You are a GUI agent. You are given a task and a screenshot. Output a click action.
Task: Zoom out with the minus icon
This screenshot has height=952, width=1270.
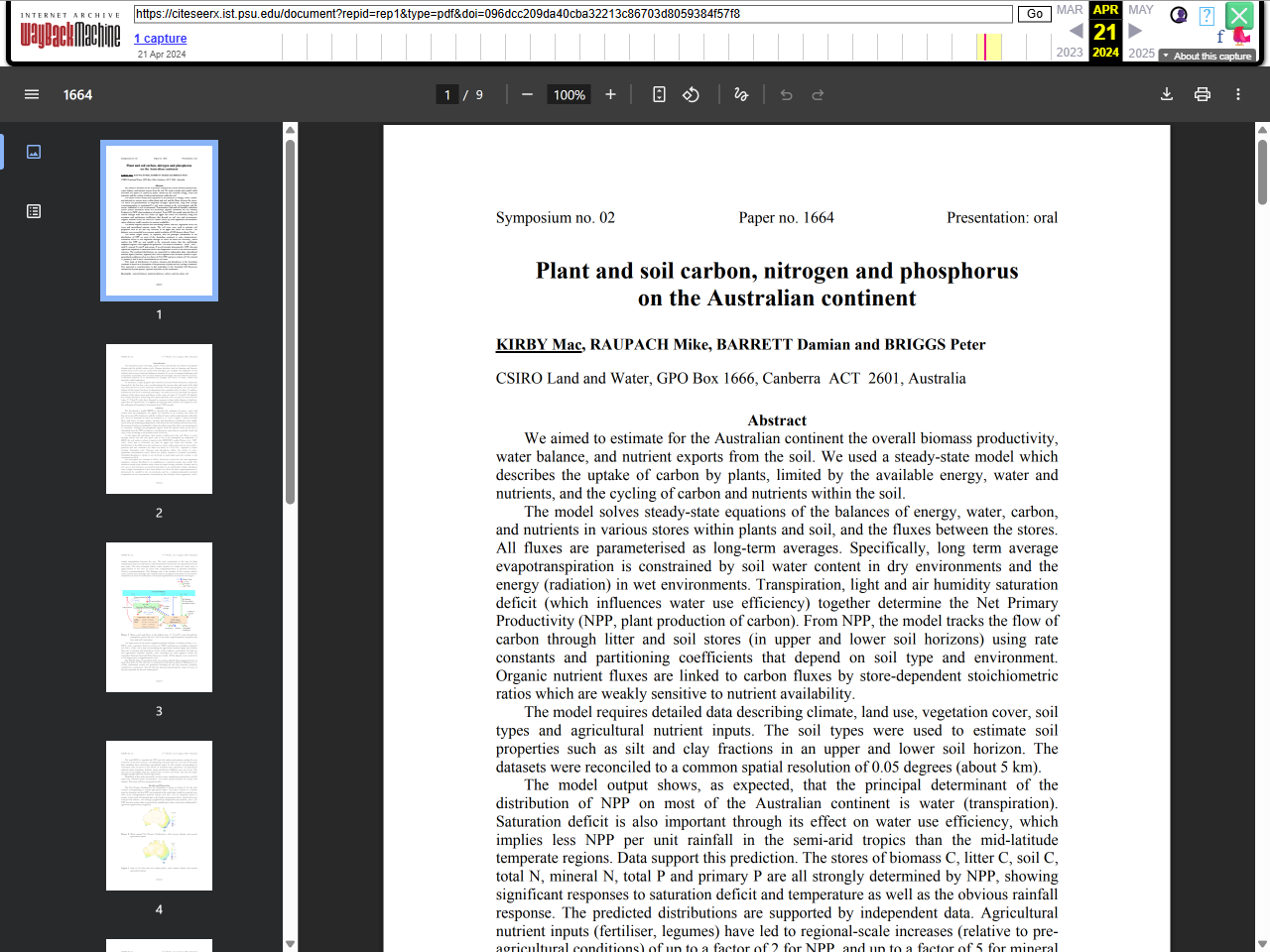click(527, 94)
